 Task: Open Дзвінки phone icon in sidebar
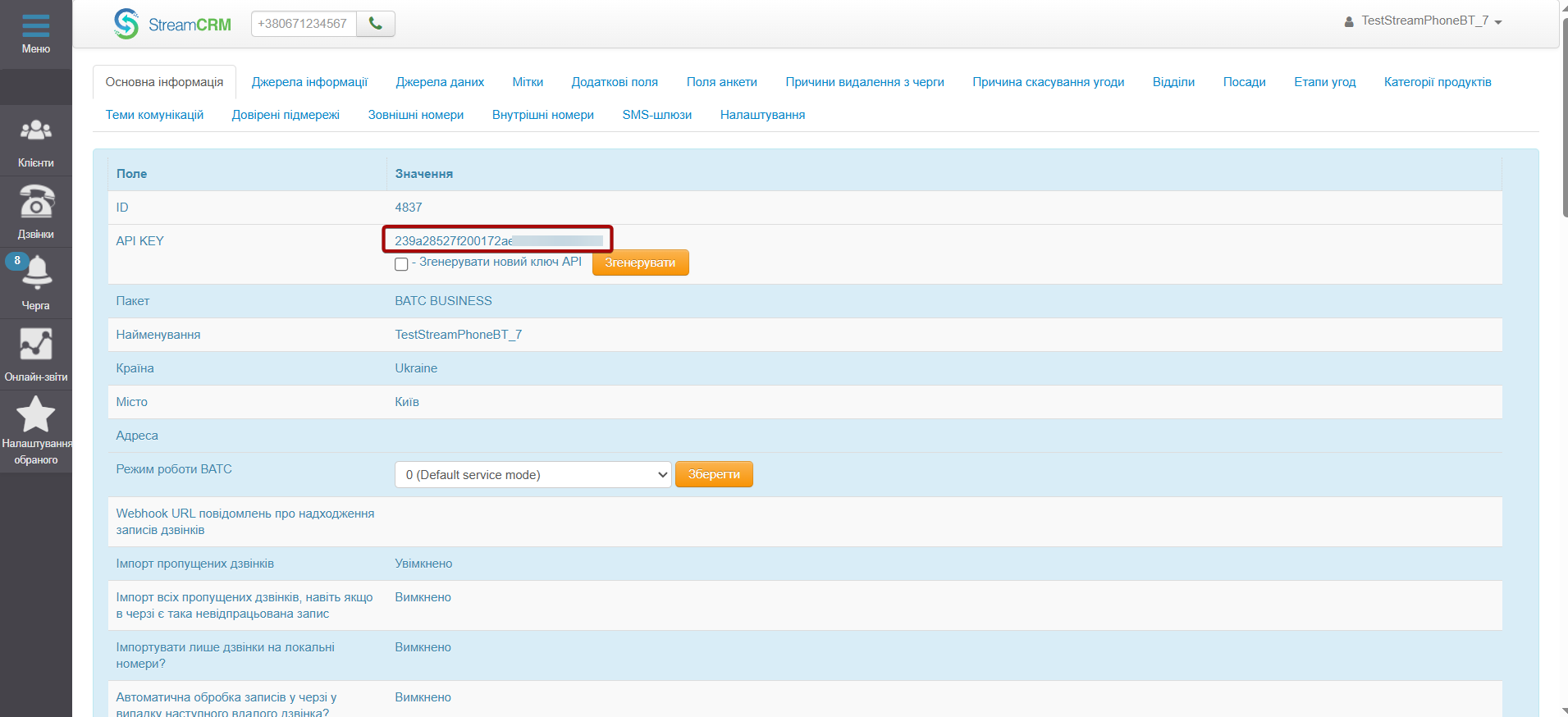[x=36, y=212]
